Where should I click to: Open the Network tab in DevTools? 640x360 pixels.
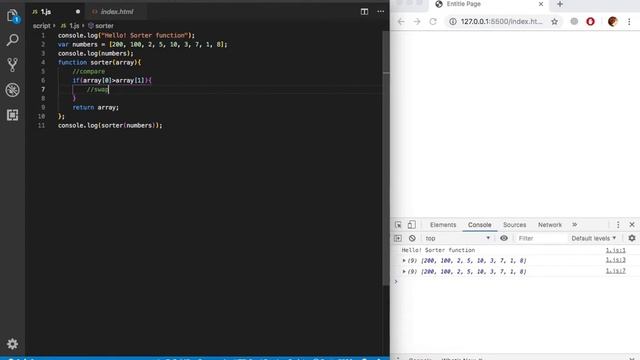pos(549,225)
